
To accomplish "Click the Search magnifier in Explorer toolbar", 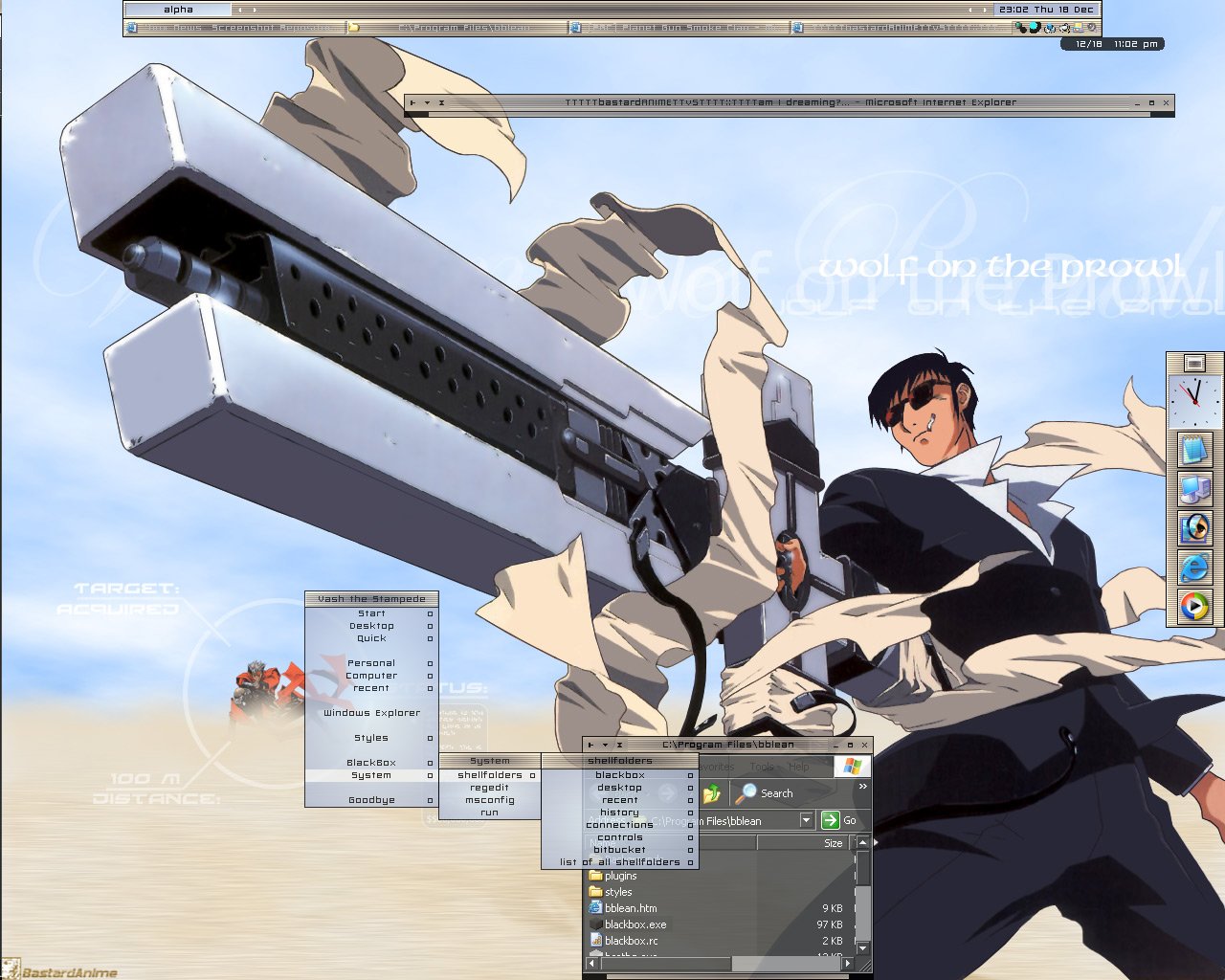I will click(x=746, y=792).
